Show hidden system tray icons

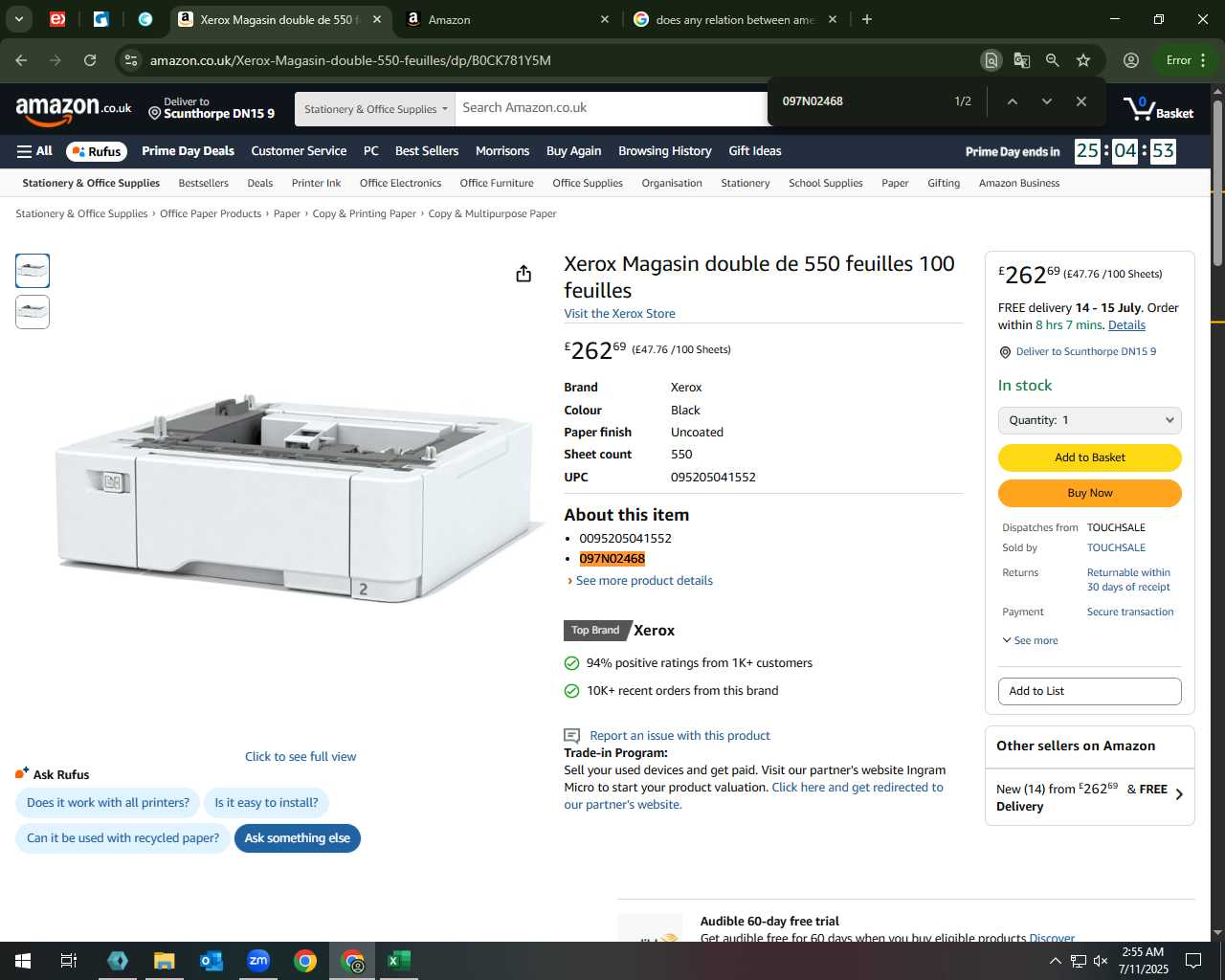point(1056,961)
